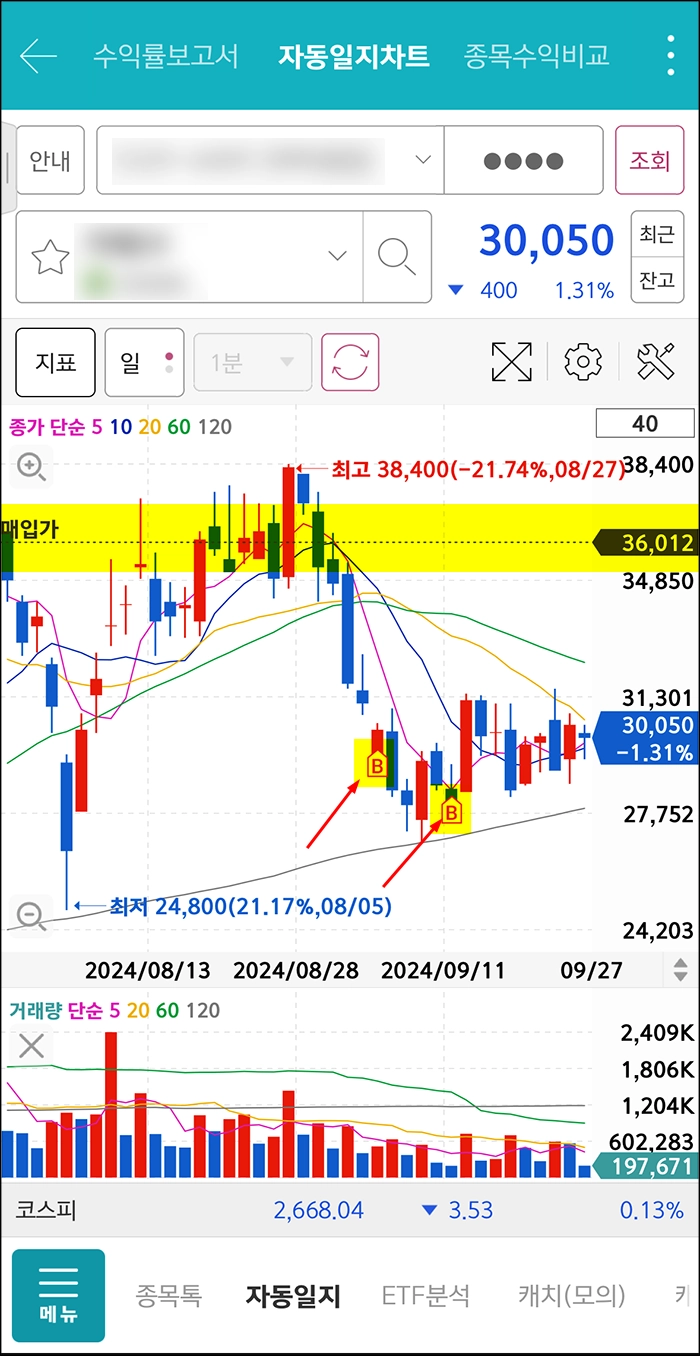
Task: Tap the volume label 197,671
Action: click(645, 1166)
